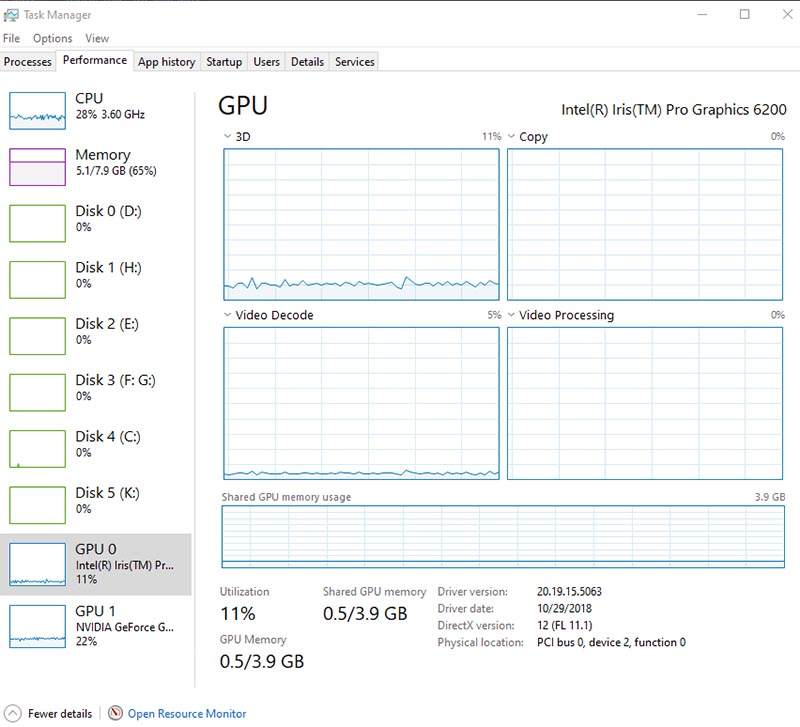
Task: Click the 11% Utilization value
Action: click(x=238, y=613)
